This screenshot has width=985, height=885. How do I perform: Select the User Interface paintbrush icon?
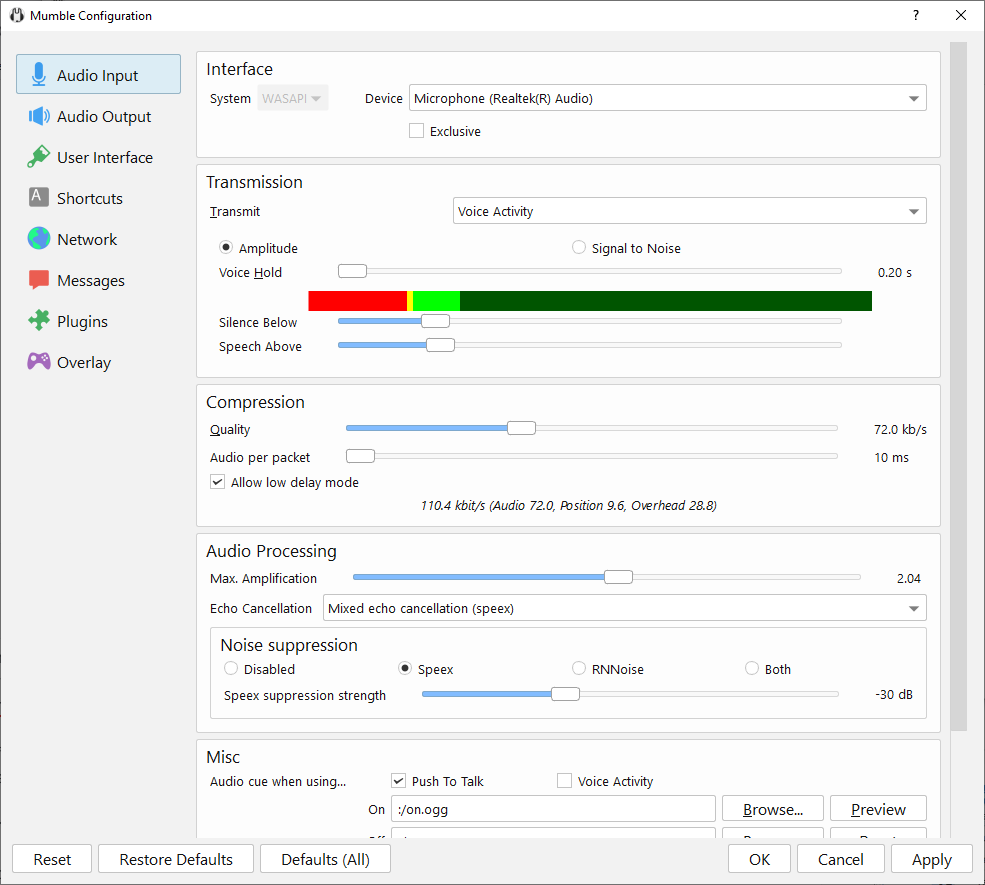point(39,157)
